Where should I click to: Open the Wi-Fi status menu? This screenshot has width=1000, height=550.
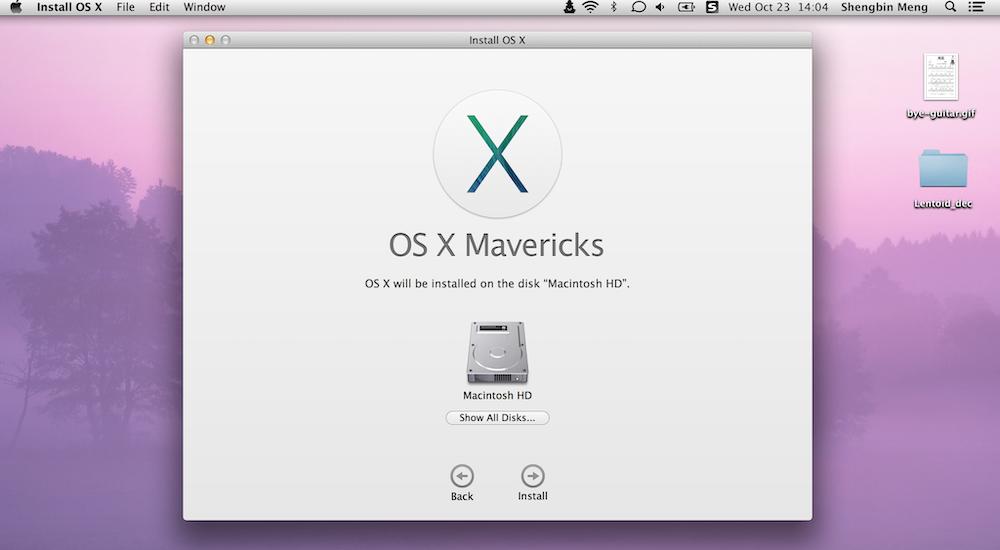tap(591, 7)
